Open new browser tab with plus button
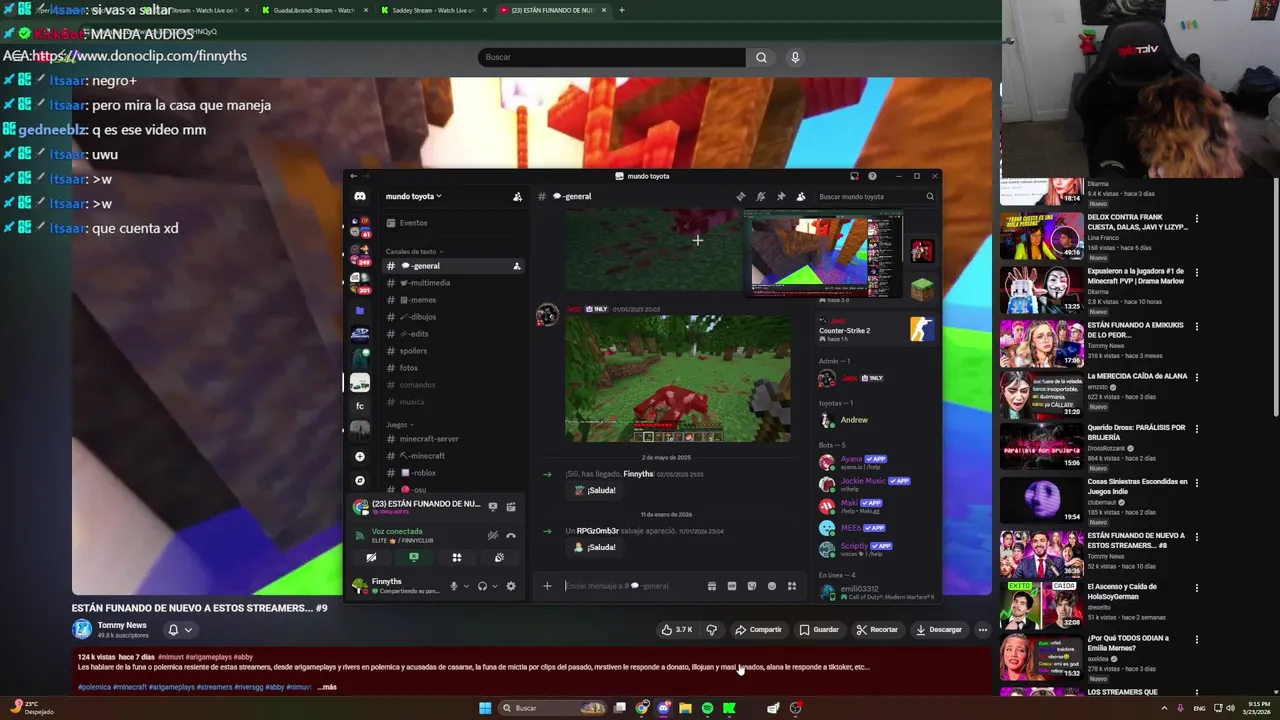Image resolution: width=1280 pixels, height=720 pixels. point(622,10)
